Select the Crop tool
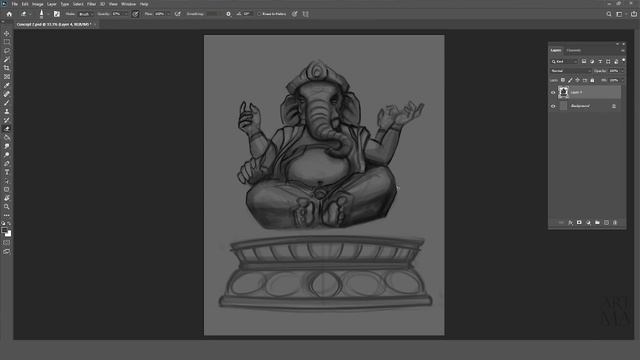Viewport: 640px width, 360px height. coord(7,68)
